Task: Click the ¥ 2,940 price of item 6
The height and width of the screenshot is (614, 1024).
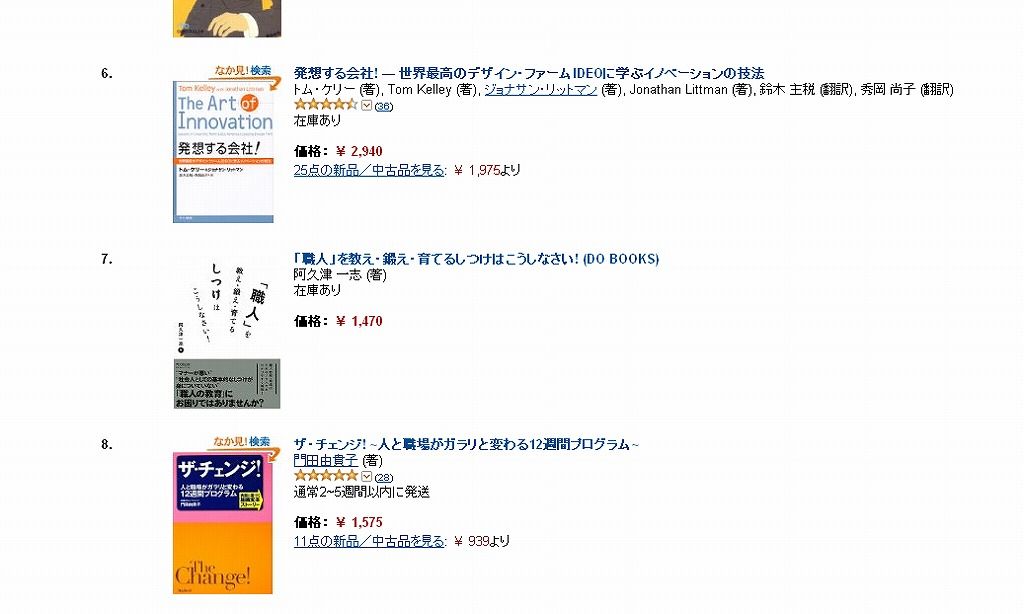Action: 359,152
